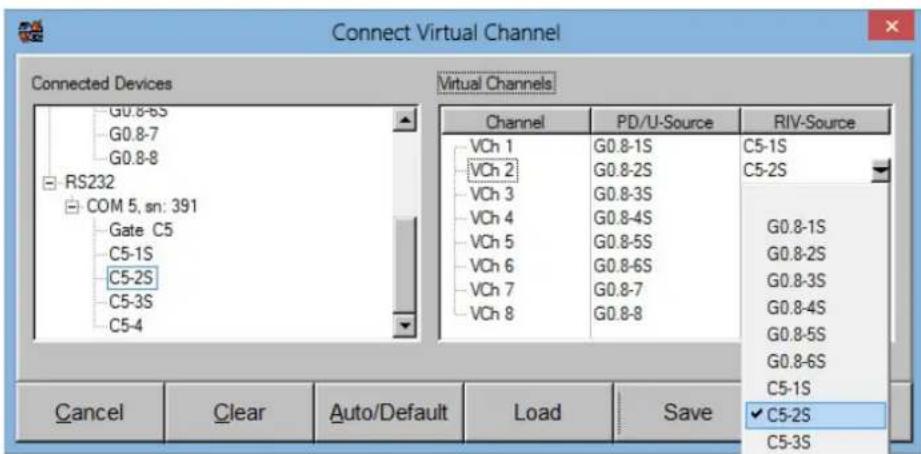The image size is (921, 454).
Task: Click RIV-Source cell C5-1S for VCh 1
Action: pos(765,146)
